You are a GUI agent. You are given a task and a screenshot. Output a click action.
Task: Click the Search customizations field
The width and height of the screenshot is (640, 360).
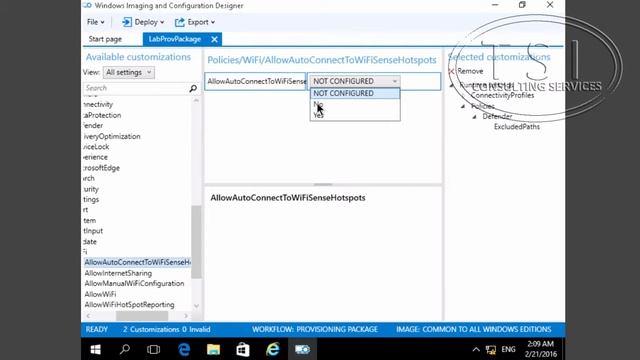point(136,88)
